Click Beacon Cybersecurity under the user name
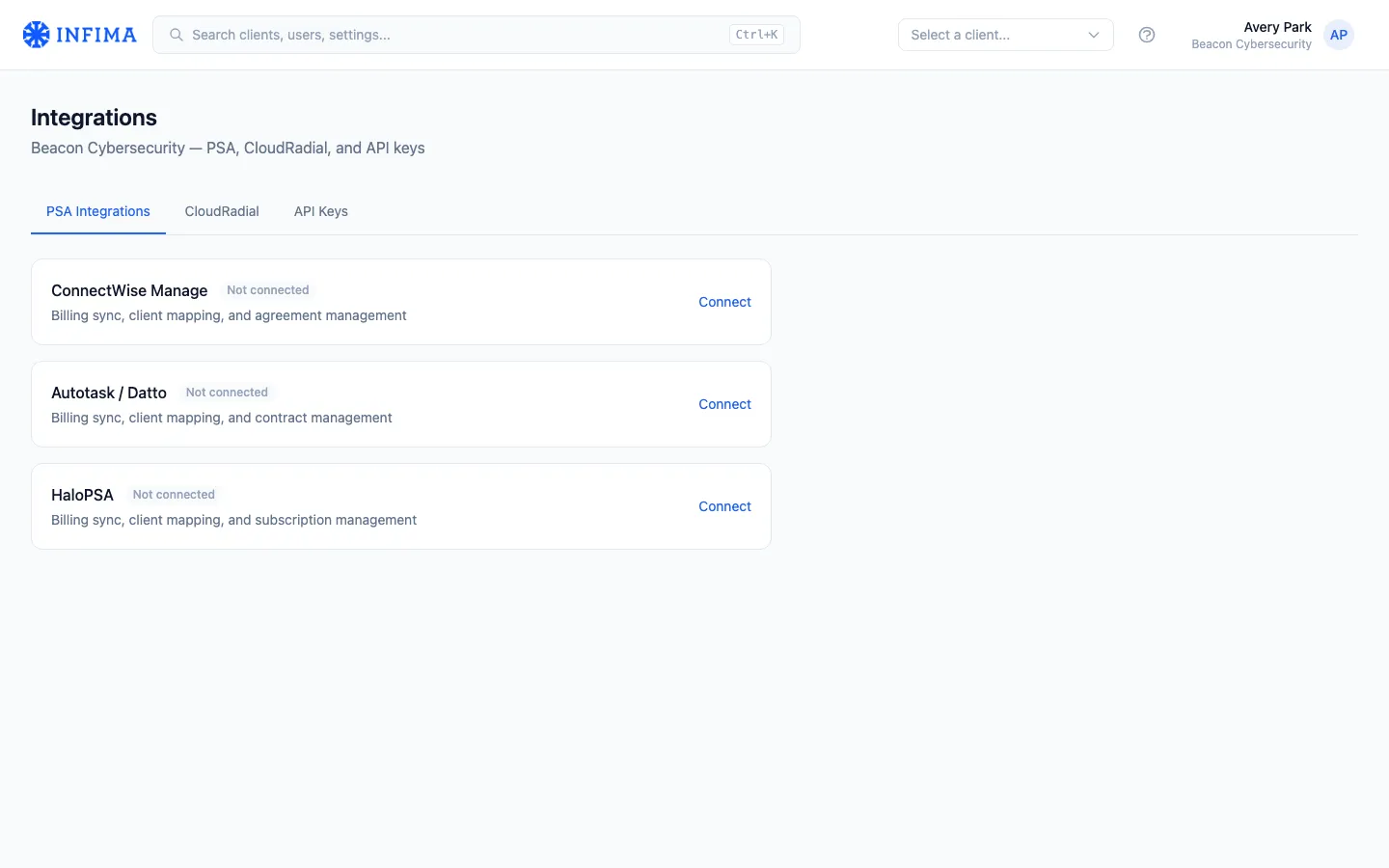This screenshot has width=1389, height=868. pyautogui.click(x=1251, y=44)
